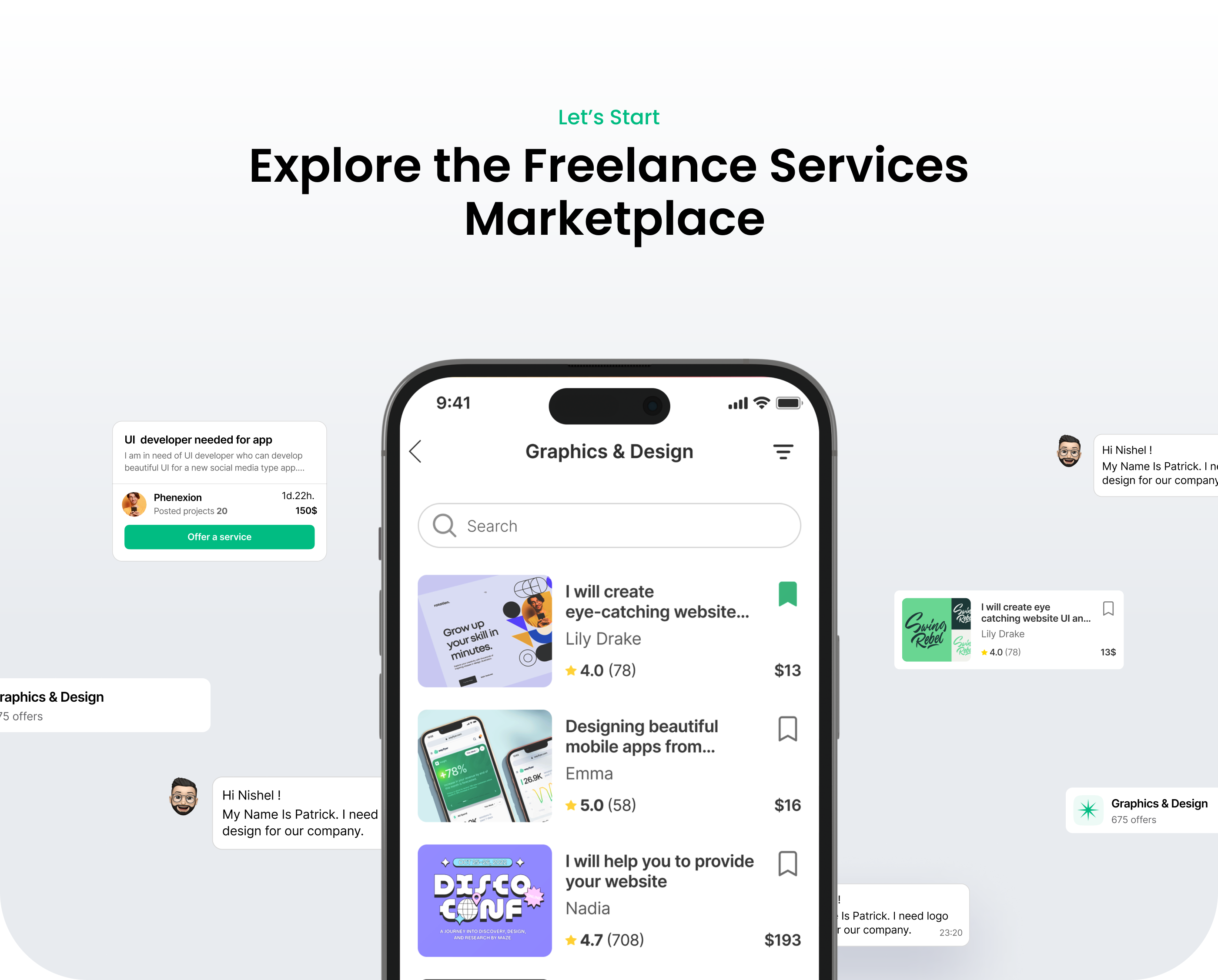Expand filter options via hamburger menu icon
Viewport: 1218px width, 980px height.
(x=784, y=451)
